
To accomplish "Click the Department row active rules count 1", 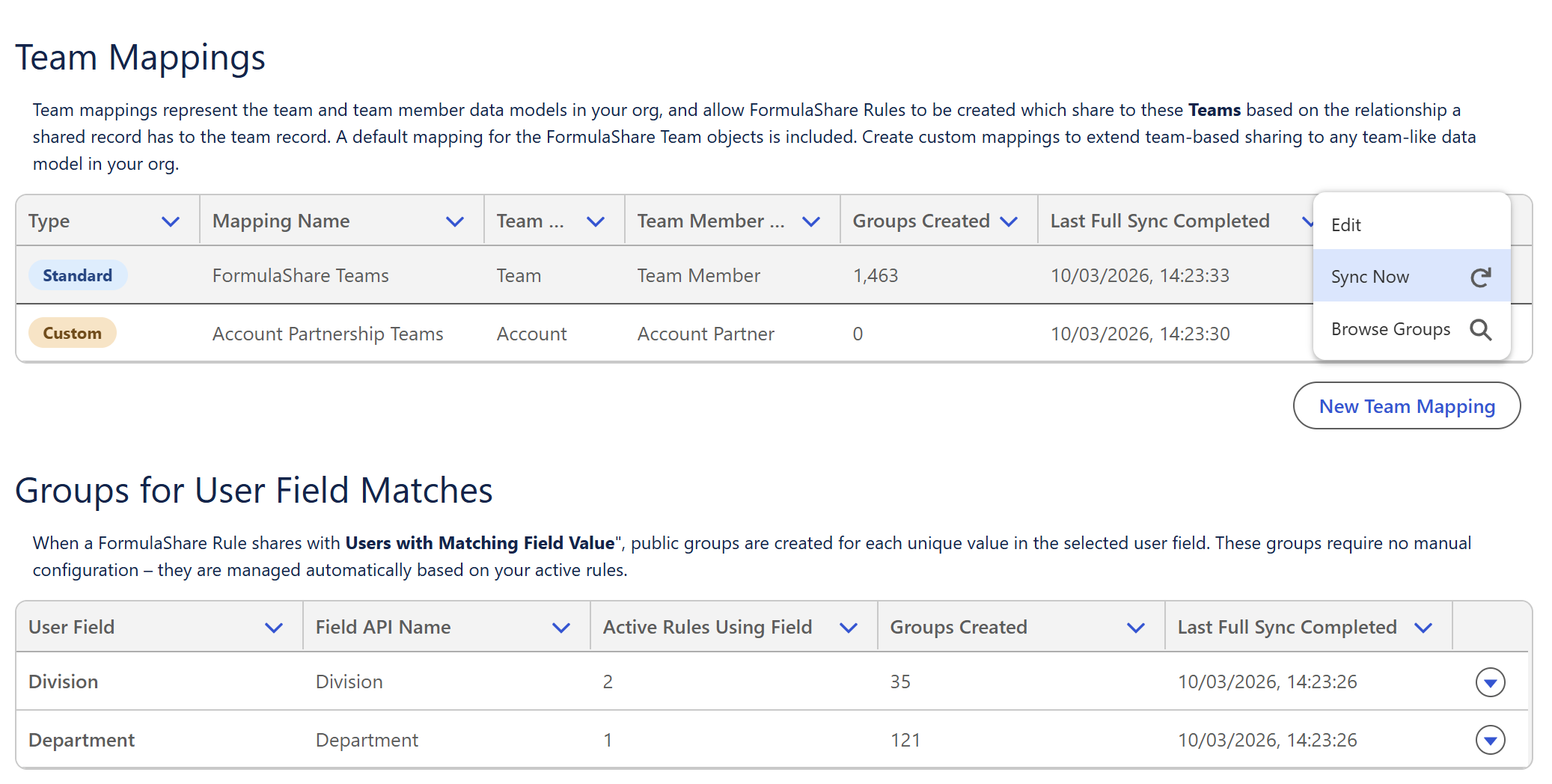I will pyautogui.click(x=608, y=741).
